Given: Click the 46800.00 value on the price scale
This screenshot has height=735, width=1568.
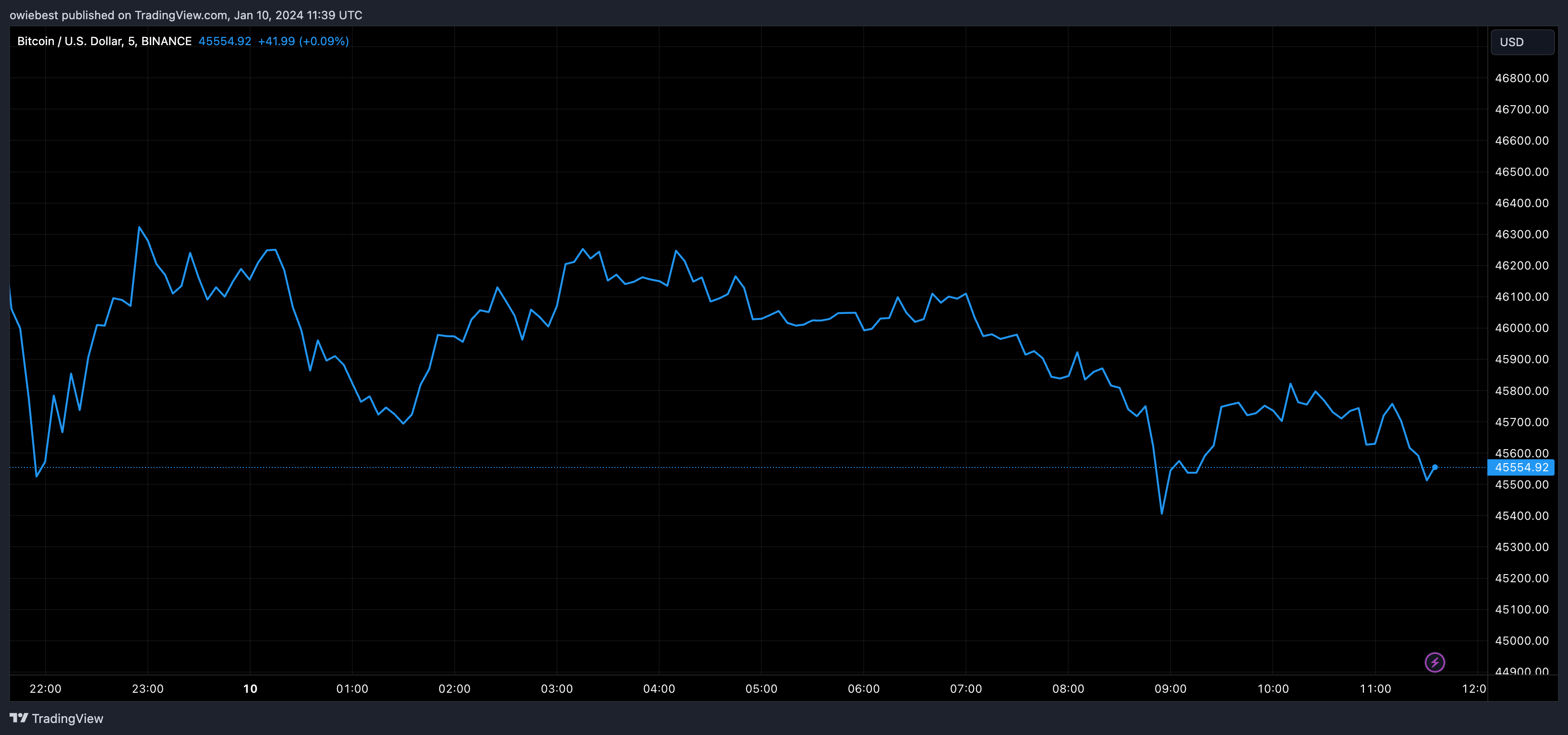Looking at the screenshot, I should (x=1523, y=78).
